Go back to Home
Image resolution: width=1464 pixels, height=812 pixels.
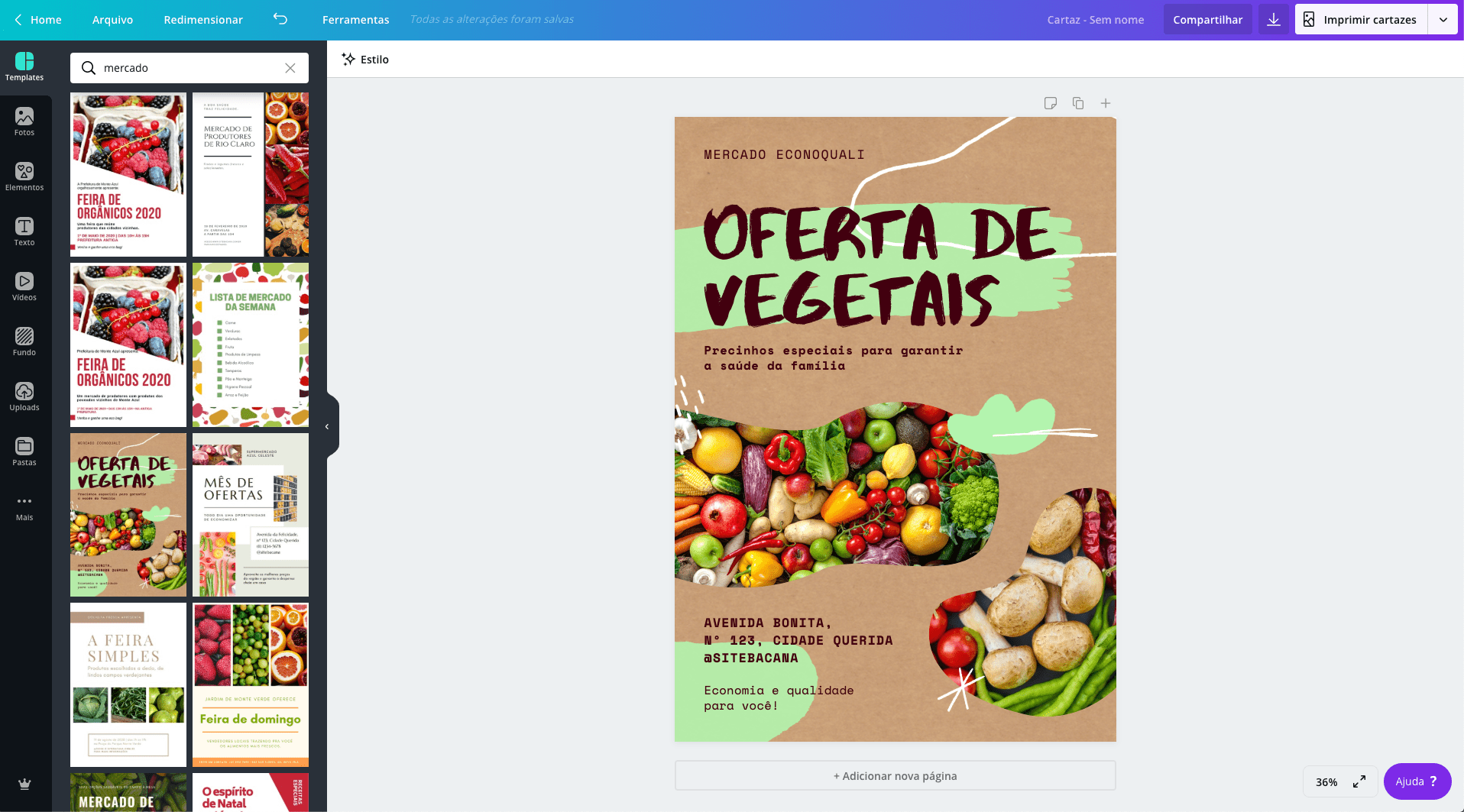38,20
